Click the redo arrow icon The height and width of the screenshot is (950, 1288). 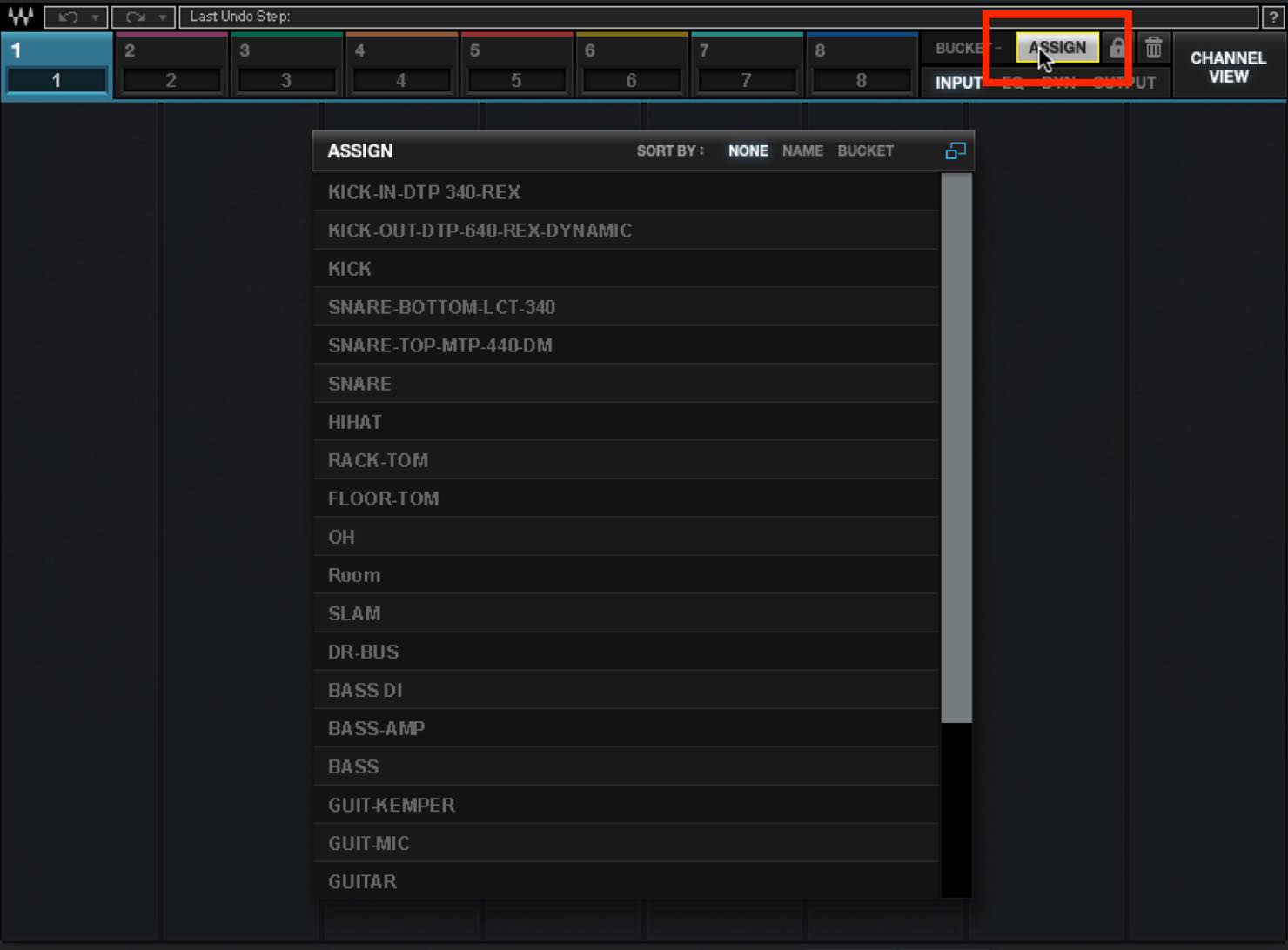[x=135, y=17]
